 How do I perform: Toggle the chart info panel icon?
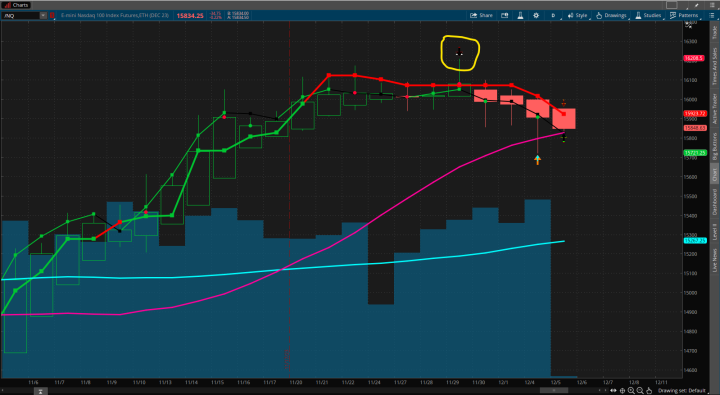pyautogui.click(x=505, y=15)
